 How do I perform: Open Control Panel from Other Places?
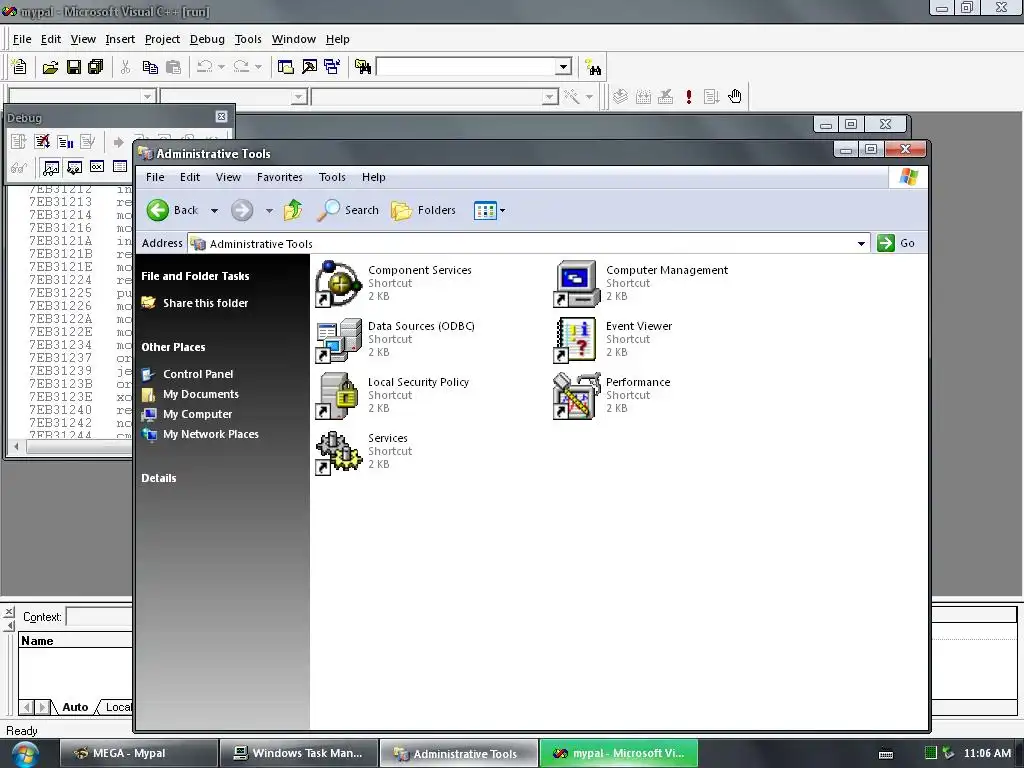pyautogui.click(x=198, y=374)
